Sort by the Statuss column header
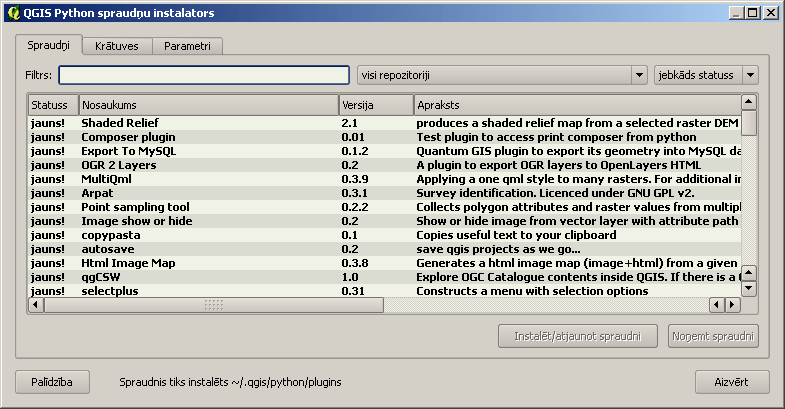785x409 pixels. point(53,105)
